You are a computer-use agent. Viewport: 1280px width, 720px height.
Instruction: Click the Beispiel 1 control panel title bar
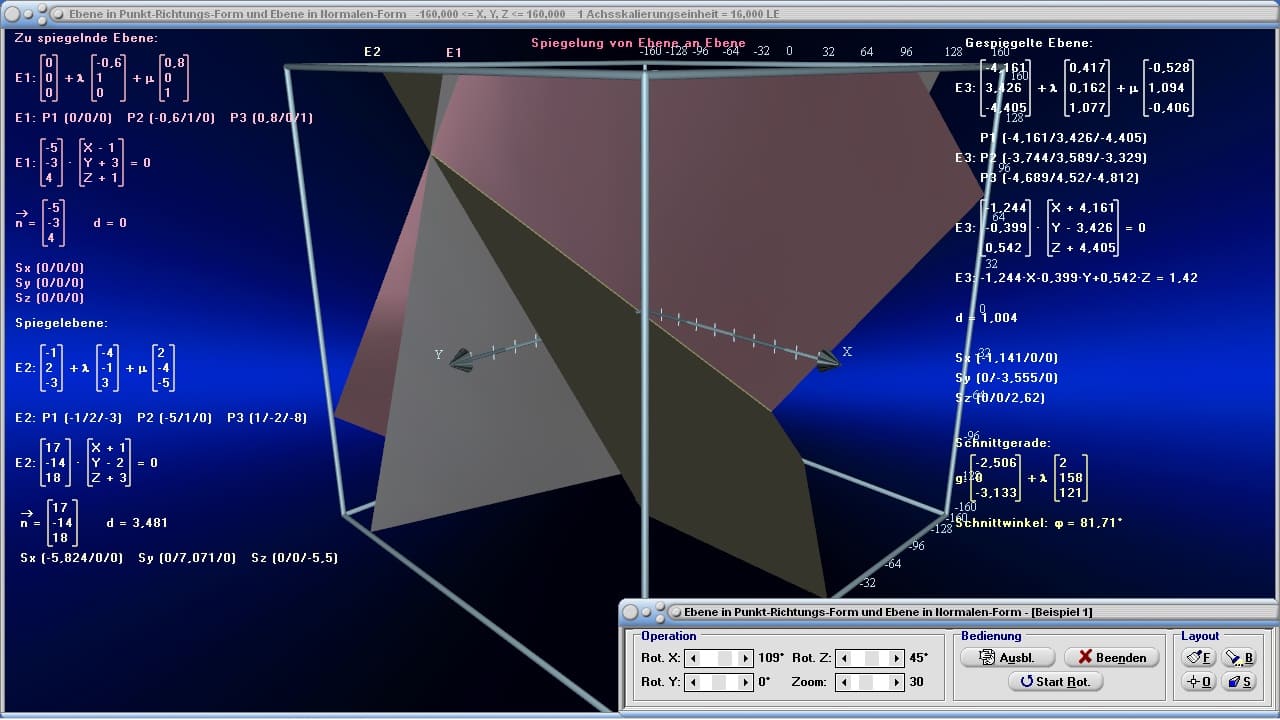tap(948, 612)
